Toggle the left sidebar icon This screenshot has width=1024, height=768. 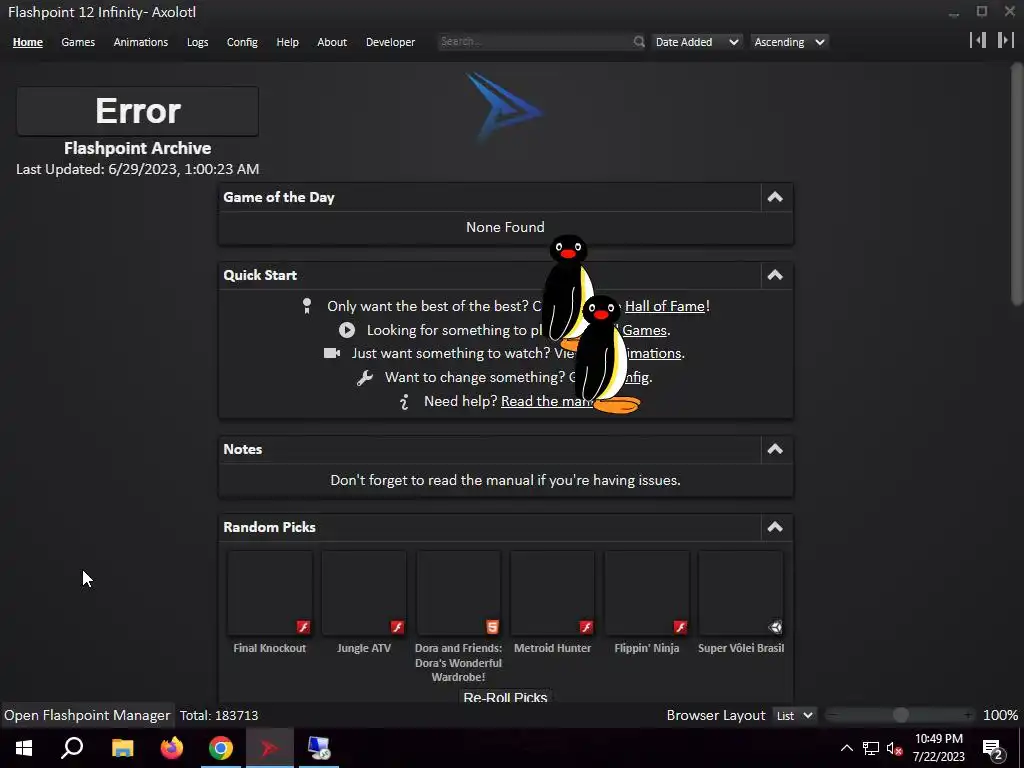coord(978,40)
